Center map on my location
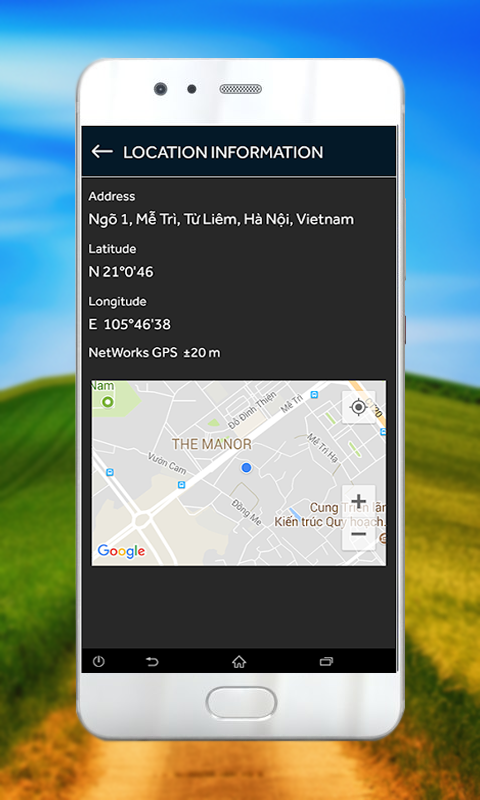Screen dimensions: 480x800 (x=359, y=407)
